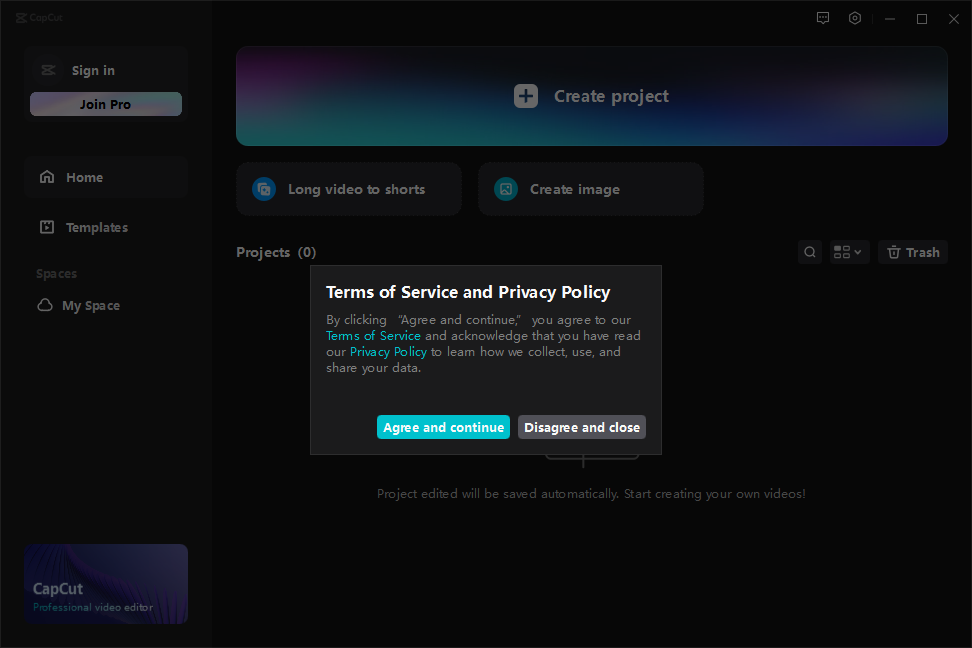
Task: Click the 'Project edited will be saved automatically' text
Action: 591,494
